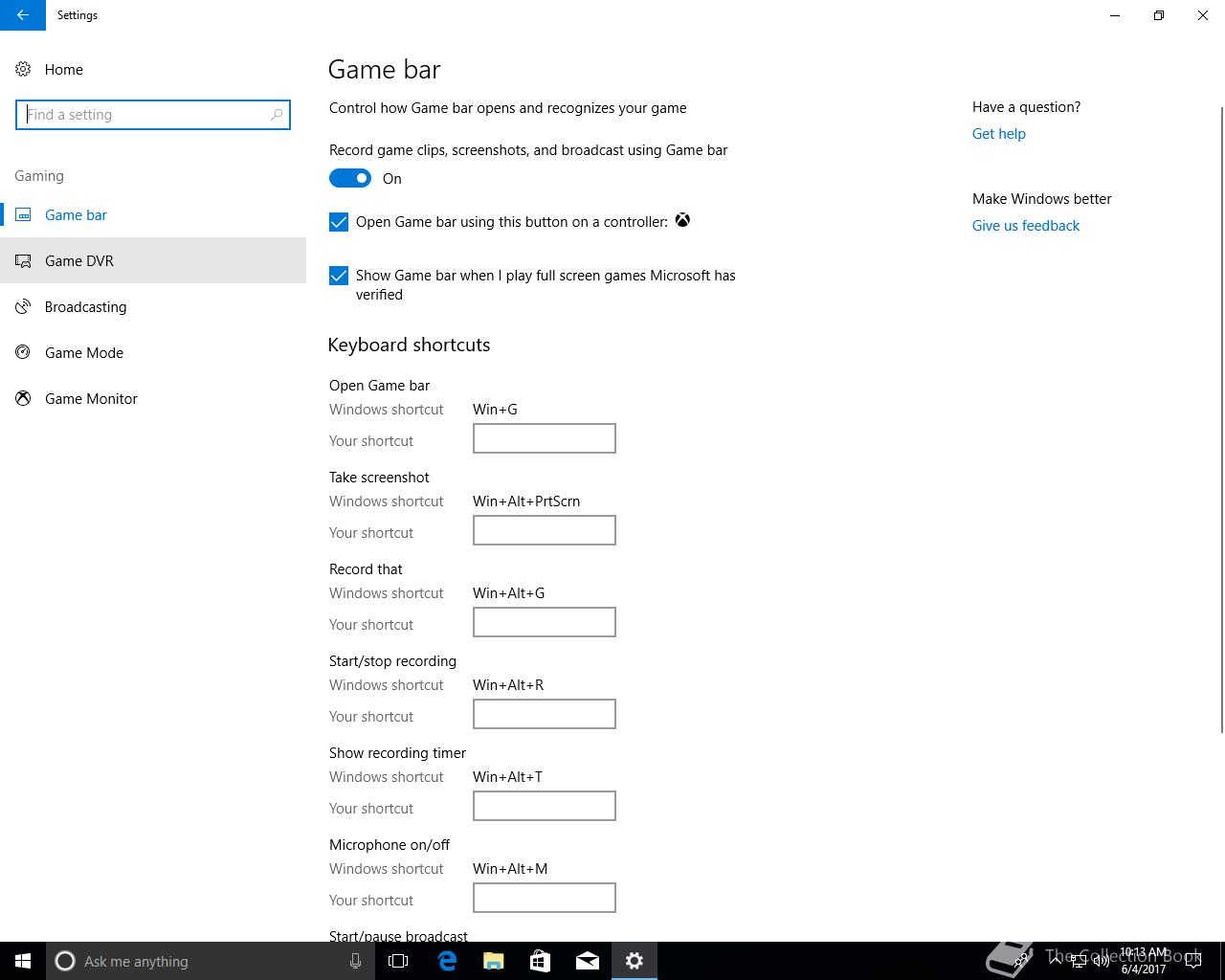Click the vertical scrollbar of the settings page

pos(1220,421)
